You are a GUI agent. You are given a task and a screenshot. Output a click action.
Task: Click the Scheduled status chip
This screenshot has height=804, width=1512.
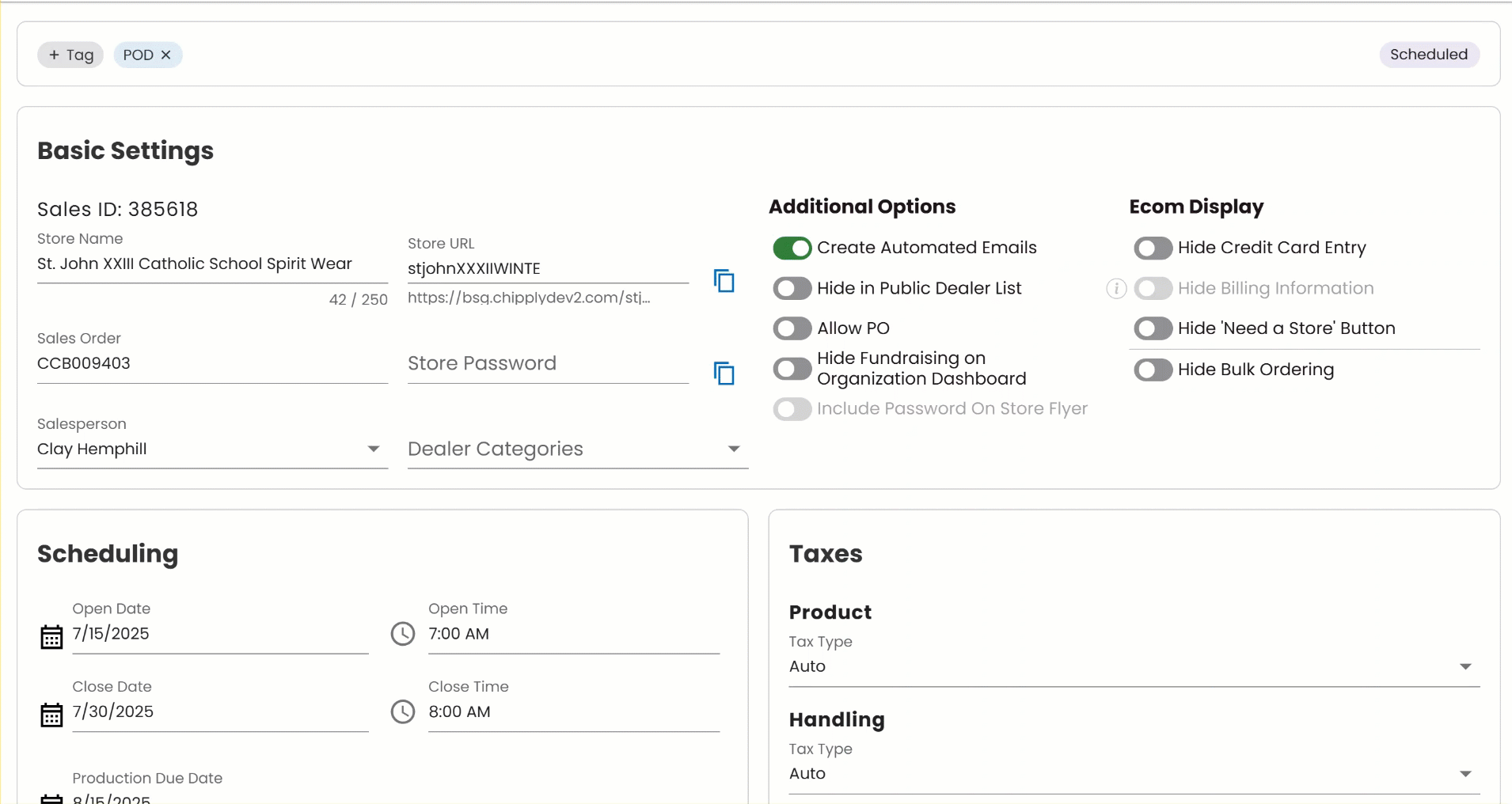click(1428, 55)
